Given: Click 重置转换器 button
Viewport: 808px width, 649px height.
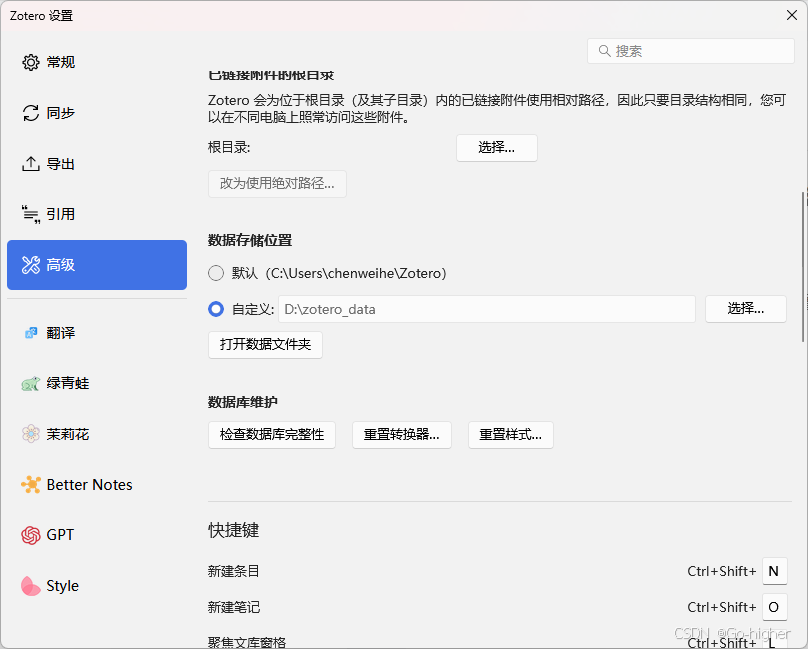Looking at the screenshot, I should pos(402,435).
